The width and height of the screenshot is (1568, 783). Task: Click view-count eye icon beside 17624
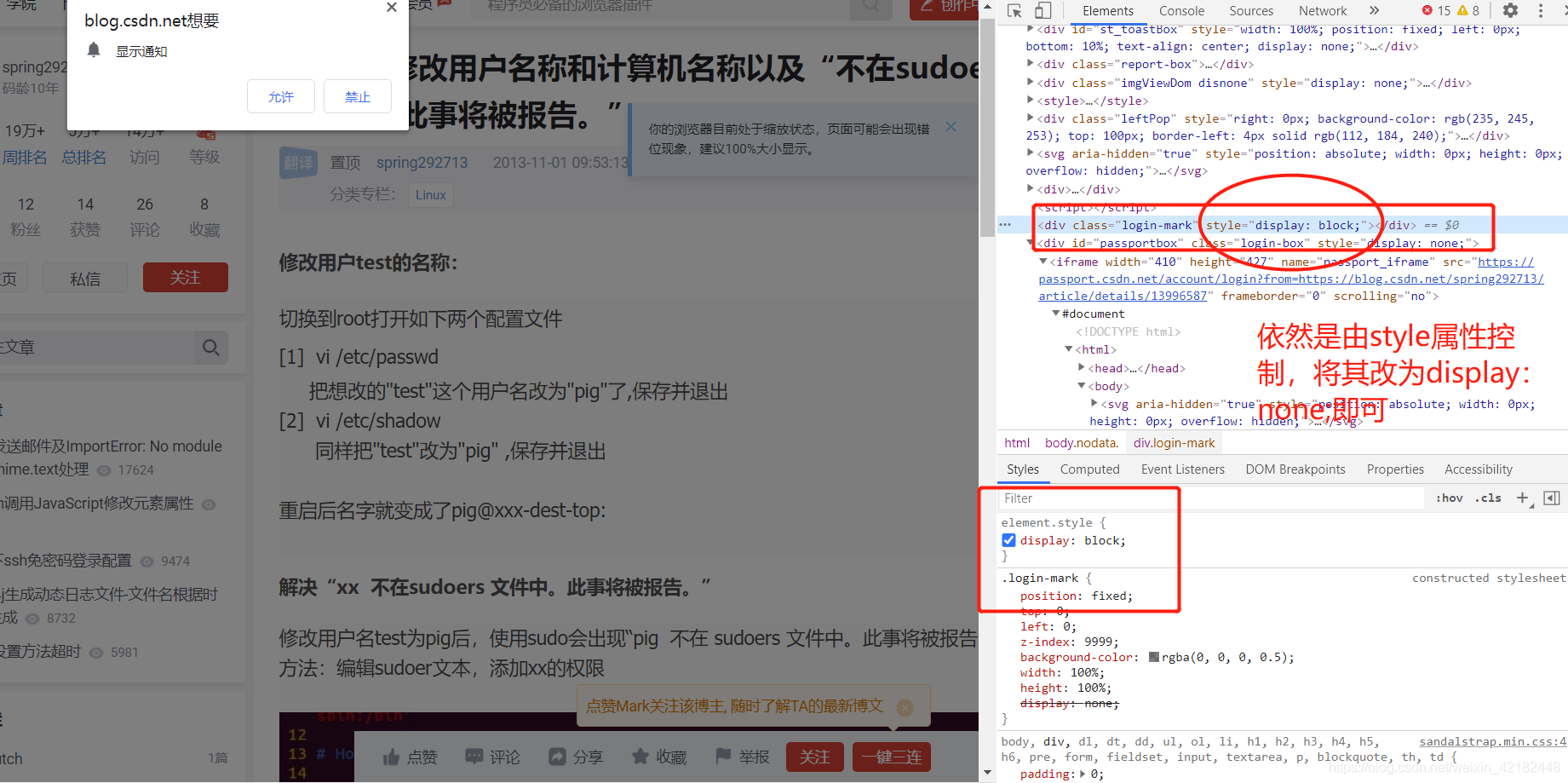(x=104, y=470)
